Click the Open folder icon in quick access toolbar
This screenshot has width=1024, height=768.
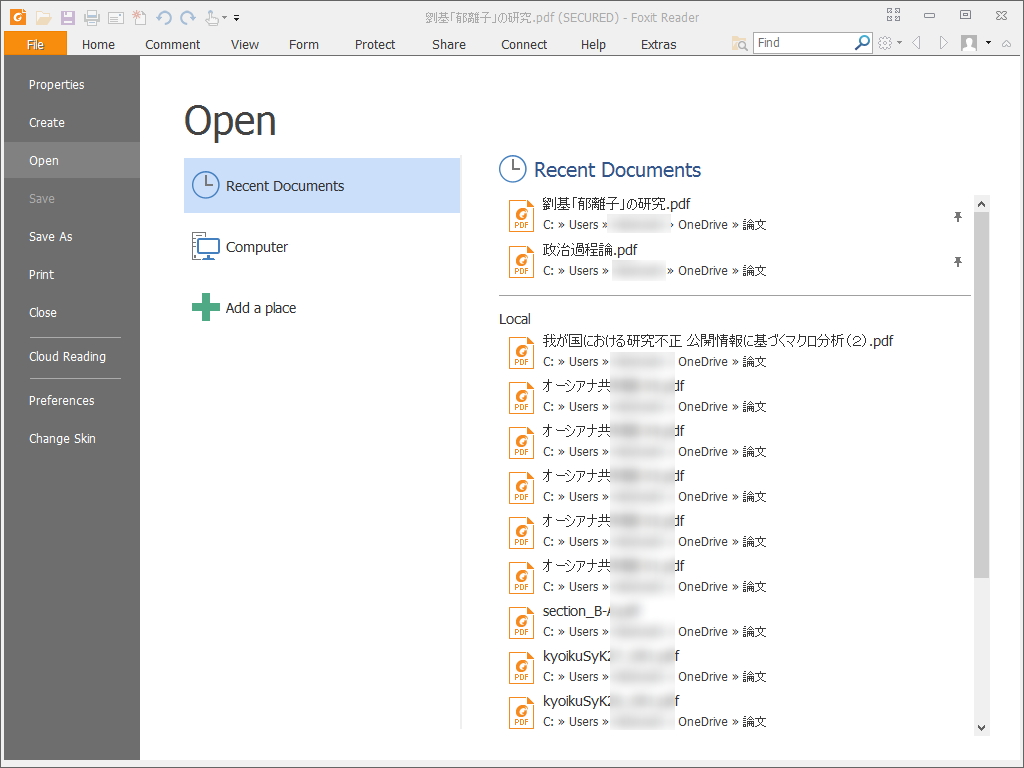tap(43, 18)
